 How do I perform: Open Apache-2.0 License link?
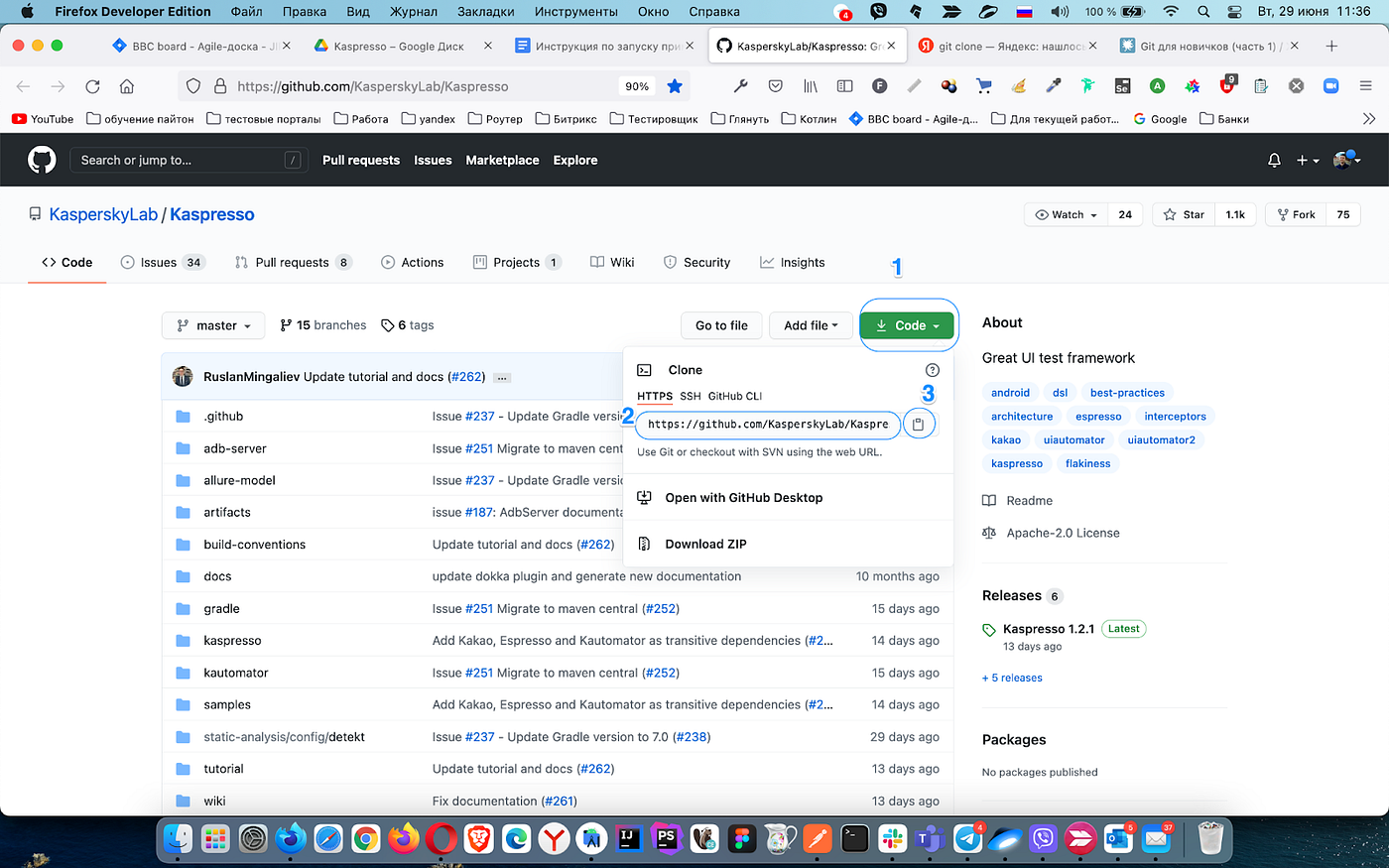(x=1063, y=533)
